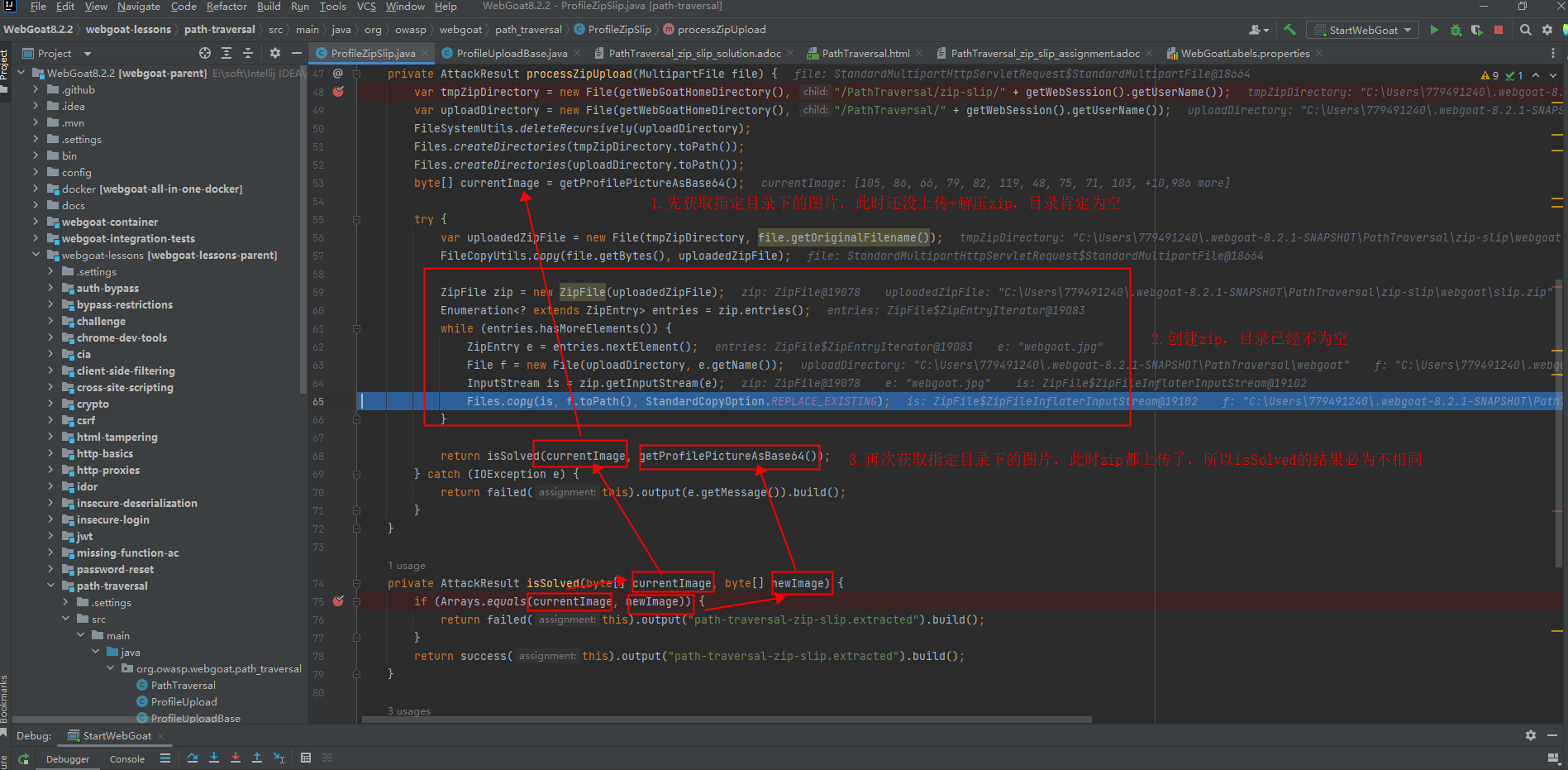
Task: Click Select Opened File crosshair icon
Action: pos(205,53)
